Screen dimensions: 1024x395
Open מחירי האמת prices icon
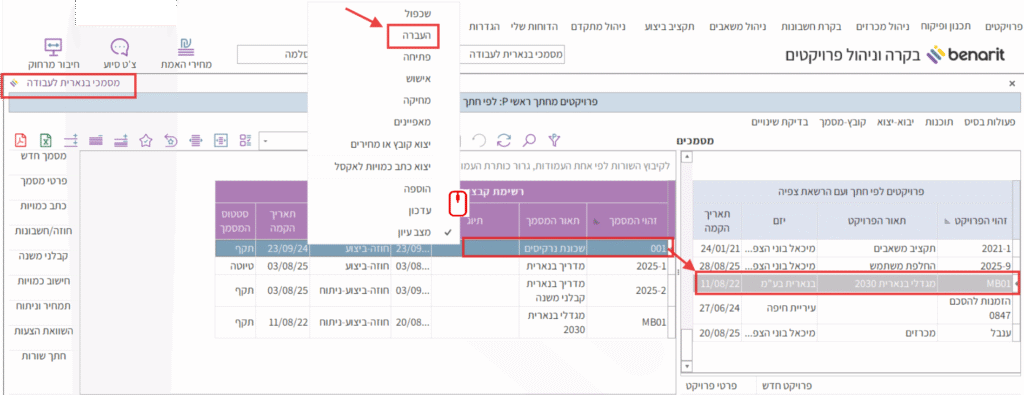pos(186,54)
